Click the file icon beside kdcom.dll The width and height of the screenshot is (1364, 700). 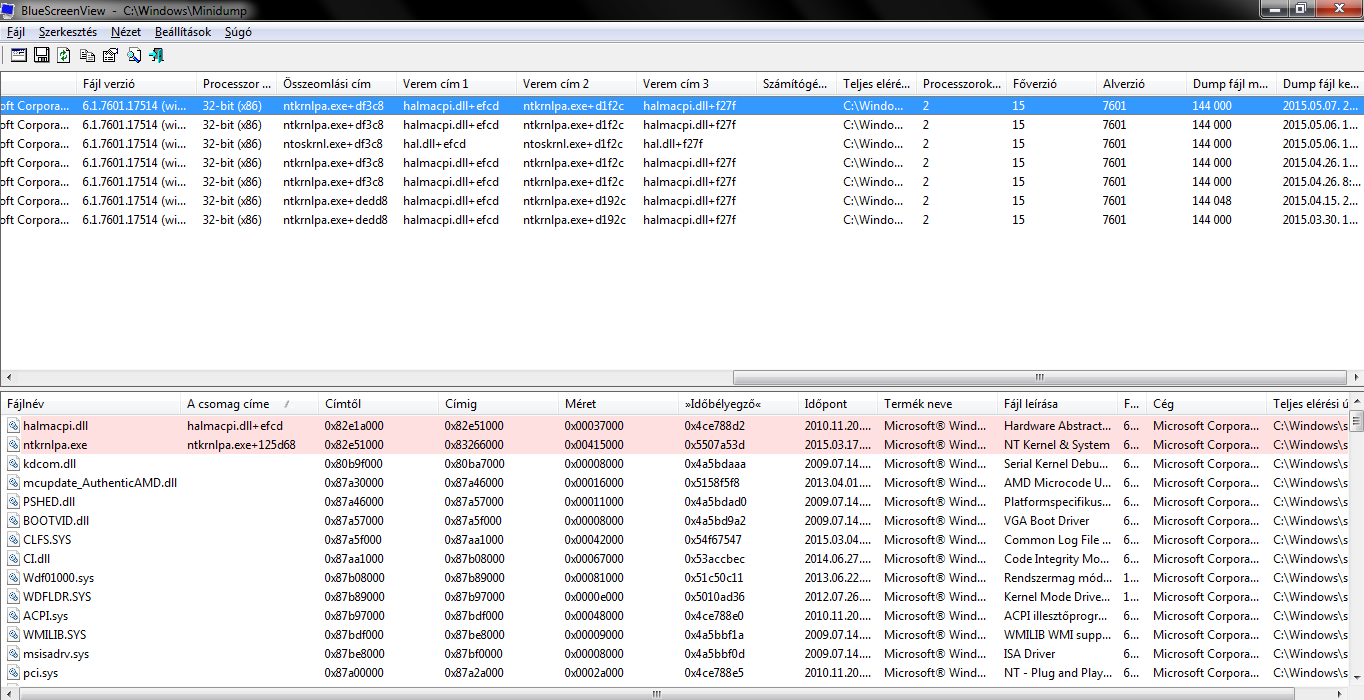pos(14,464)
